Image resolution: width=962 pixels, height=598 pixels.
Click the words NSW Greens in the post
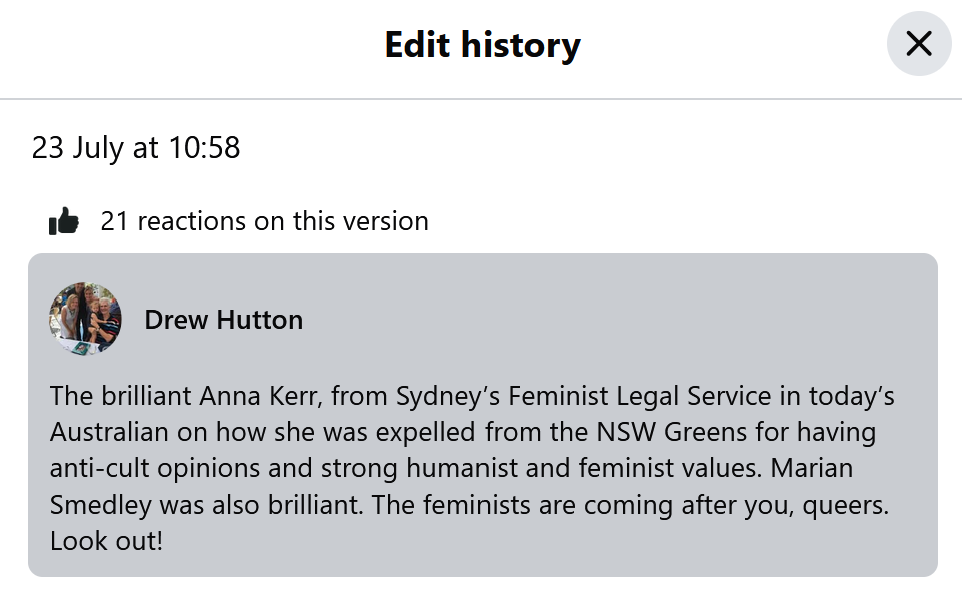click(672, 432)
